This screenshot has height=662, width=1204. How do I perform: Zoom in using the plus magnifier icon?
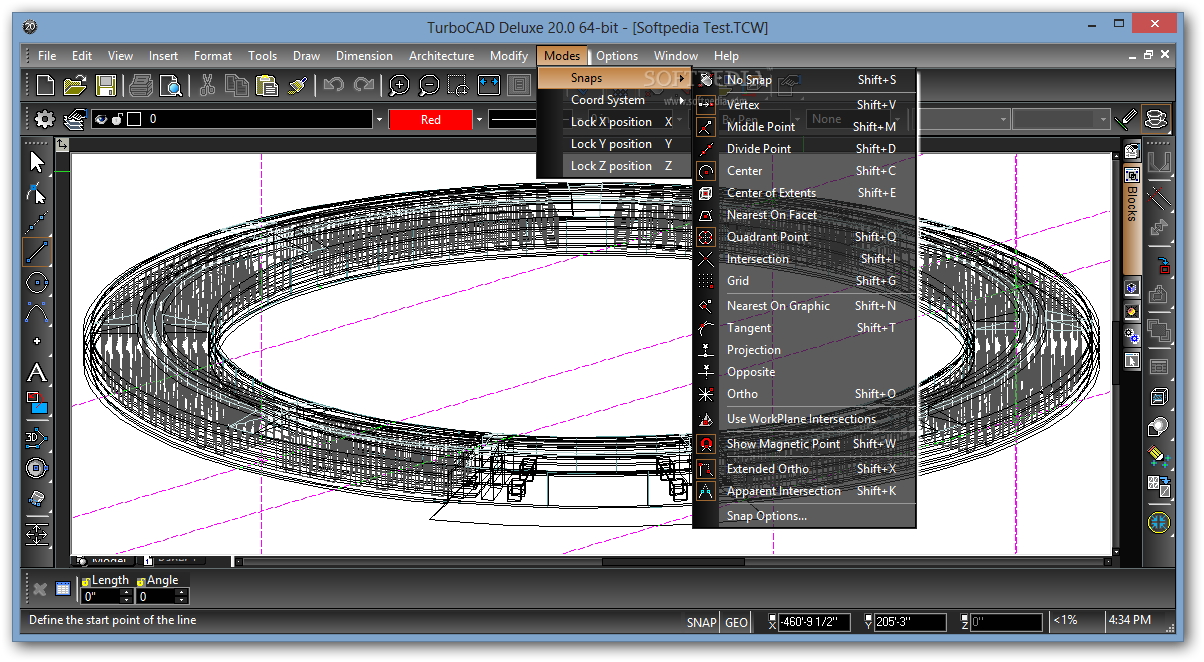399,85
